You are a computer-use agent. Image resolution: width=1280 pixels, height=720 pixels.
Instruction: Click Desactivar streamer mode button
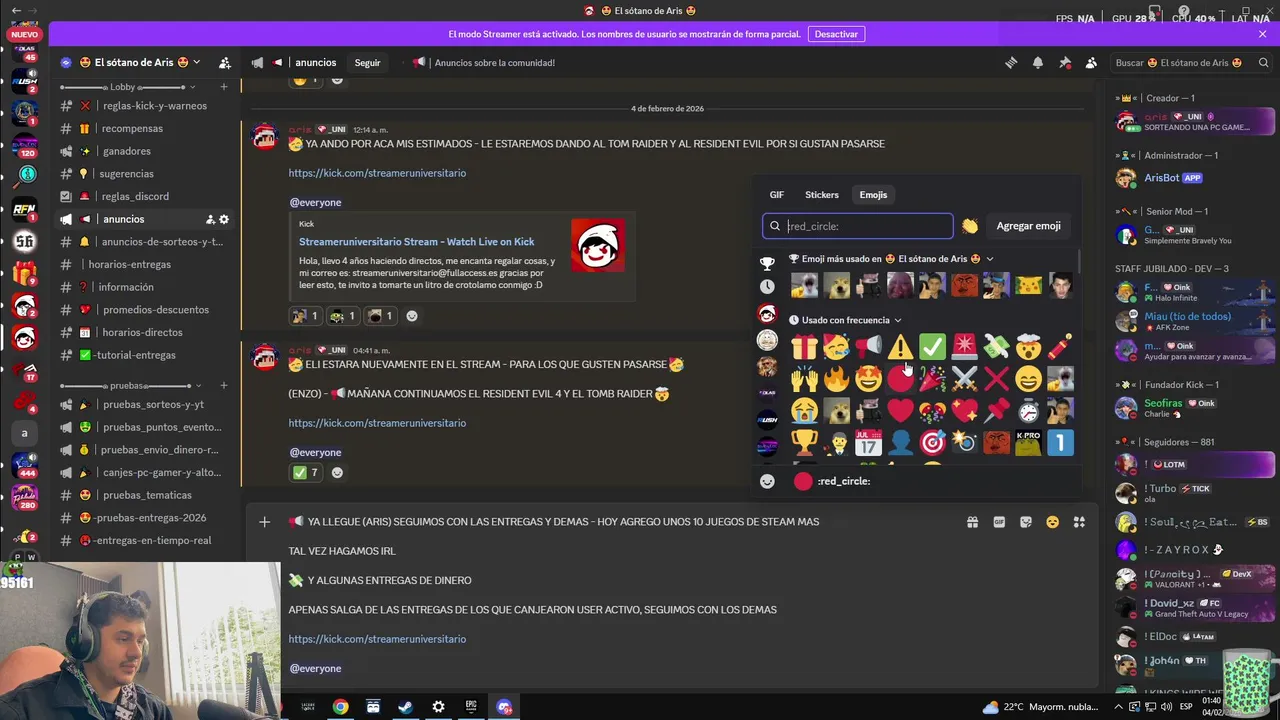point(836,34)
